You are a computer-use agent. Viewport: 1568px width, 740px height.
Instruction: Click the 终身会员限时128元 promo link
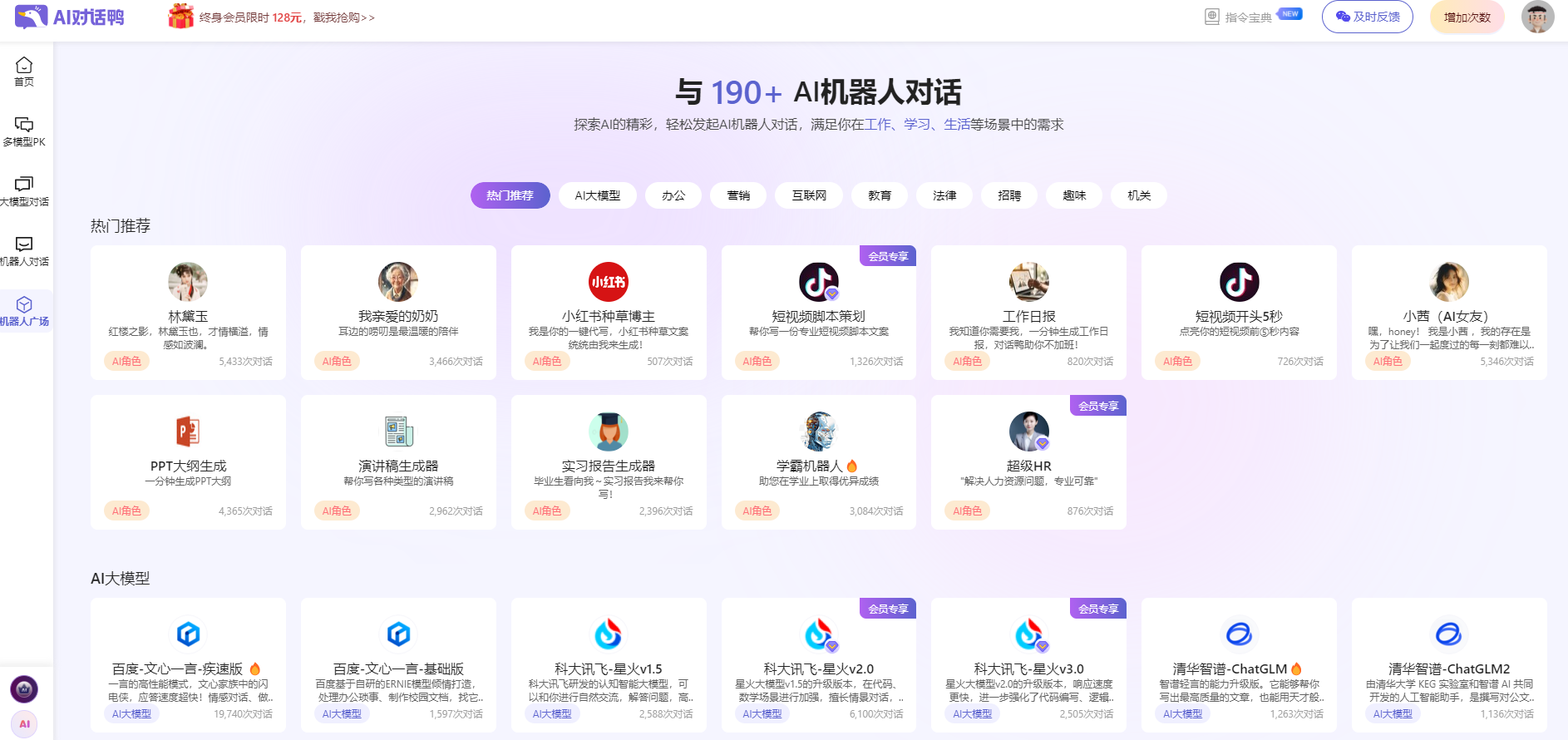coord(287,17)
